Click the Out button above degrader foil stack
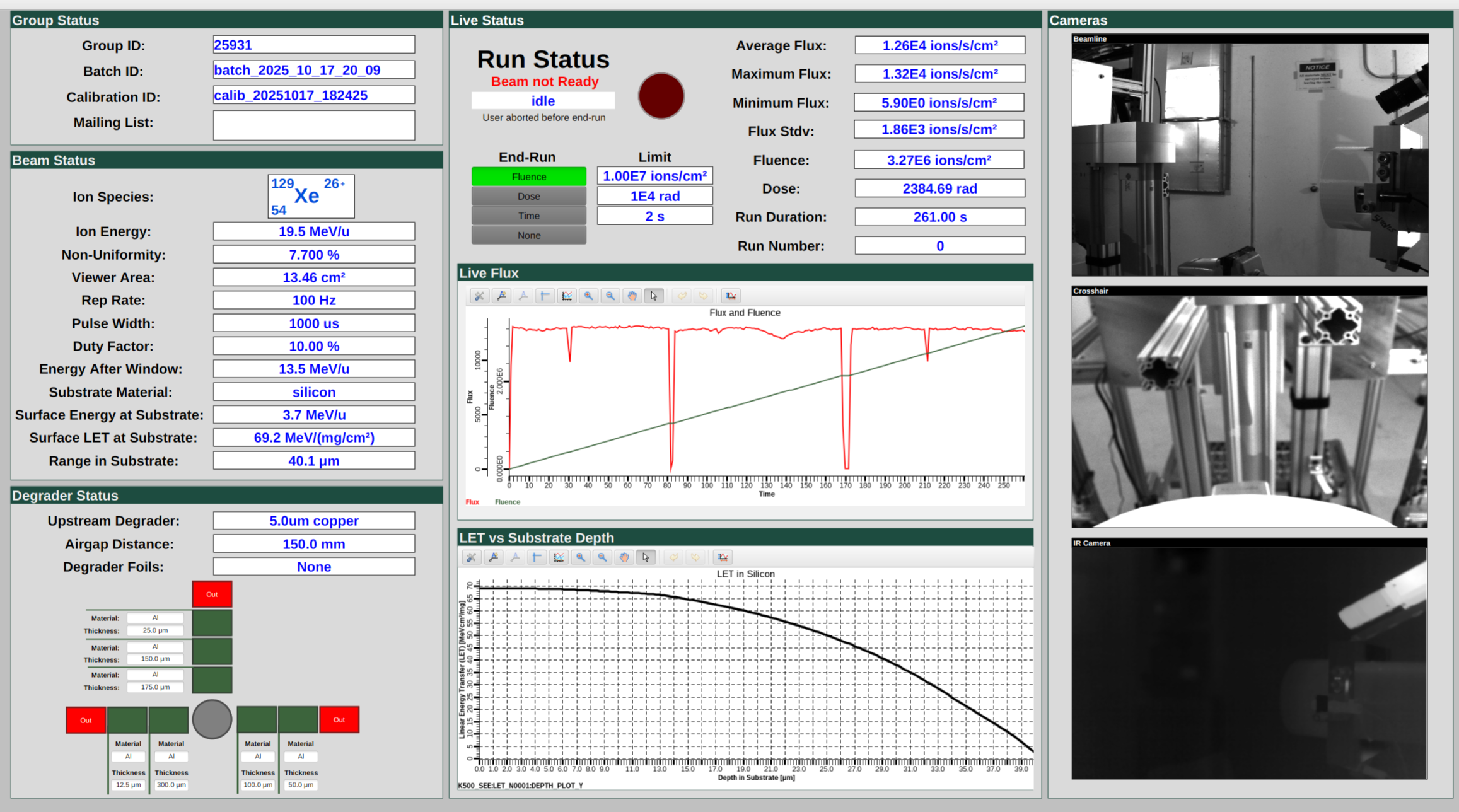Image resolution: width=1459 pixels, height=812 pixels. (x=212, y=593)
